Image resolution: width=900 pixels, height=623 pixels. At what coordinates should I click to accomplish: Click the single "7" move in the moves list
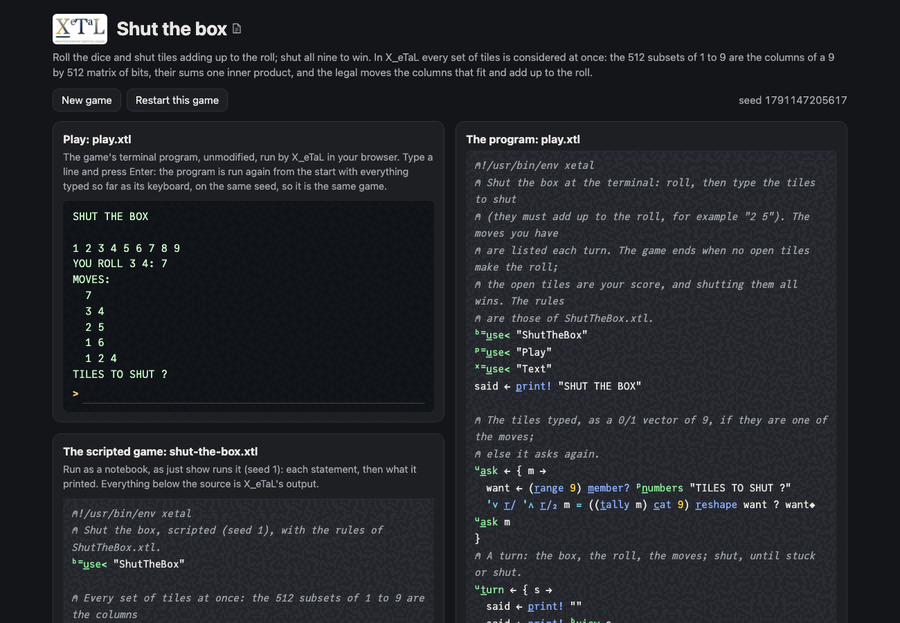(x=88, y=295)
